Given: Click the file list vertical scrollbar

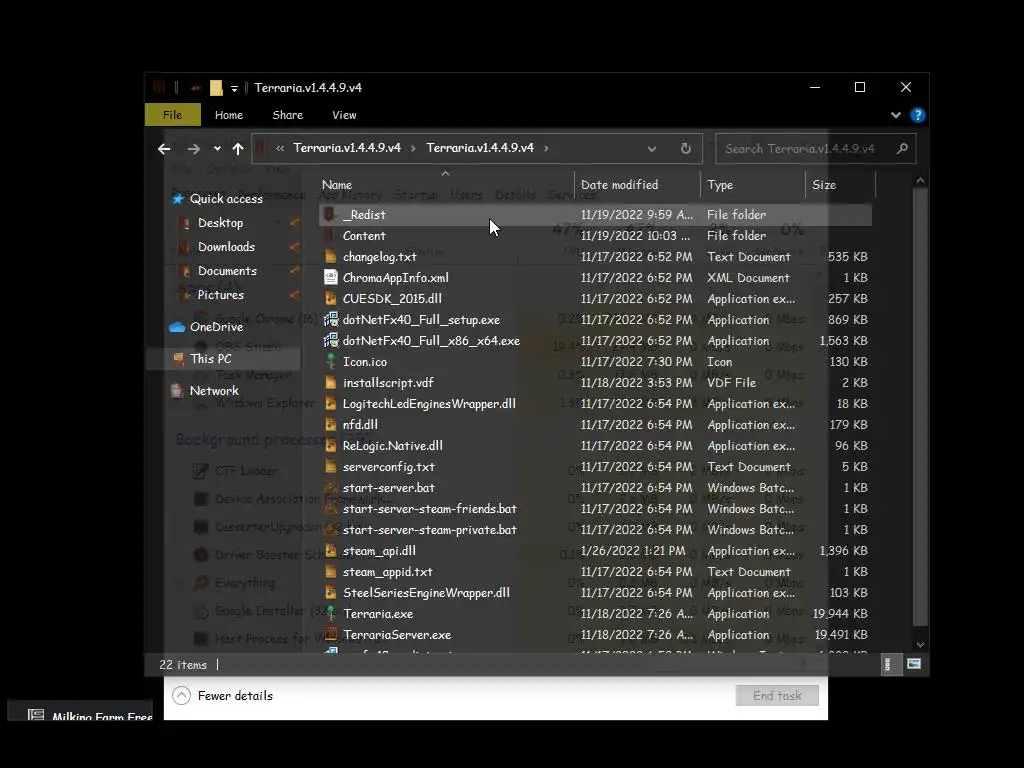Looking at the screenshot, I should pos(920,407).
